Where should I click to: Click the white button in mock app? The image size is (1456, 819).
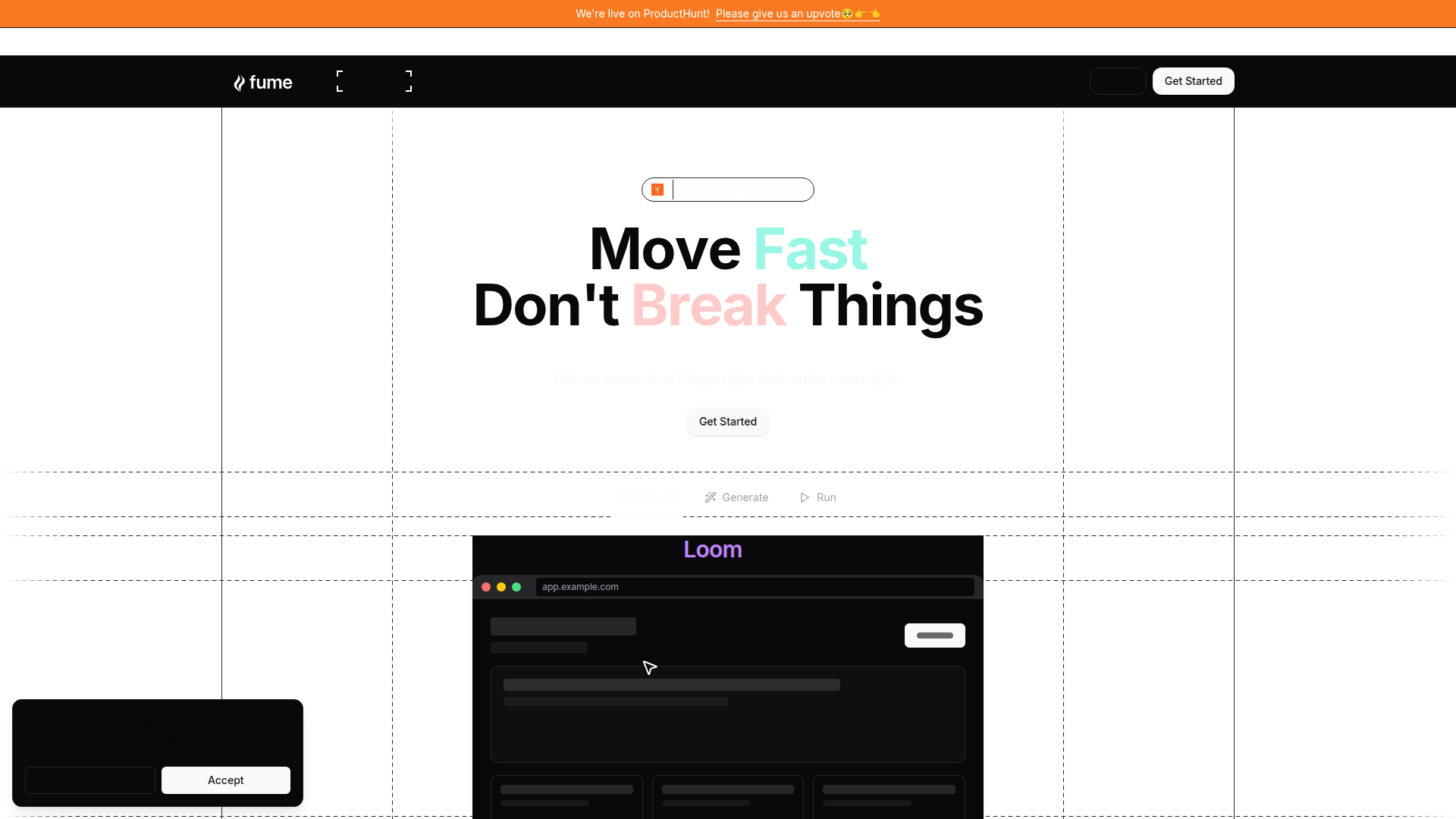coord(934,635)
